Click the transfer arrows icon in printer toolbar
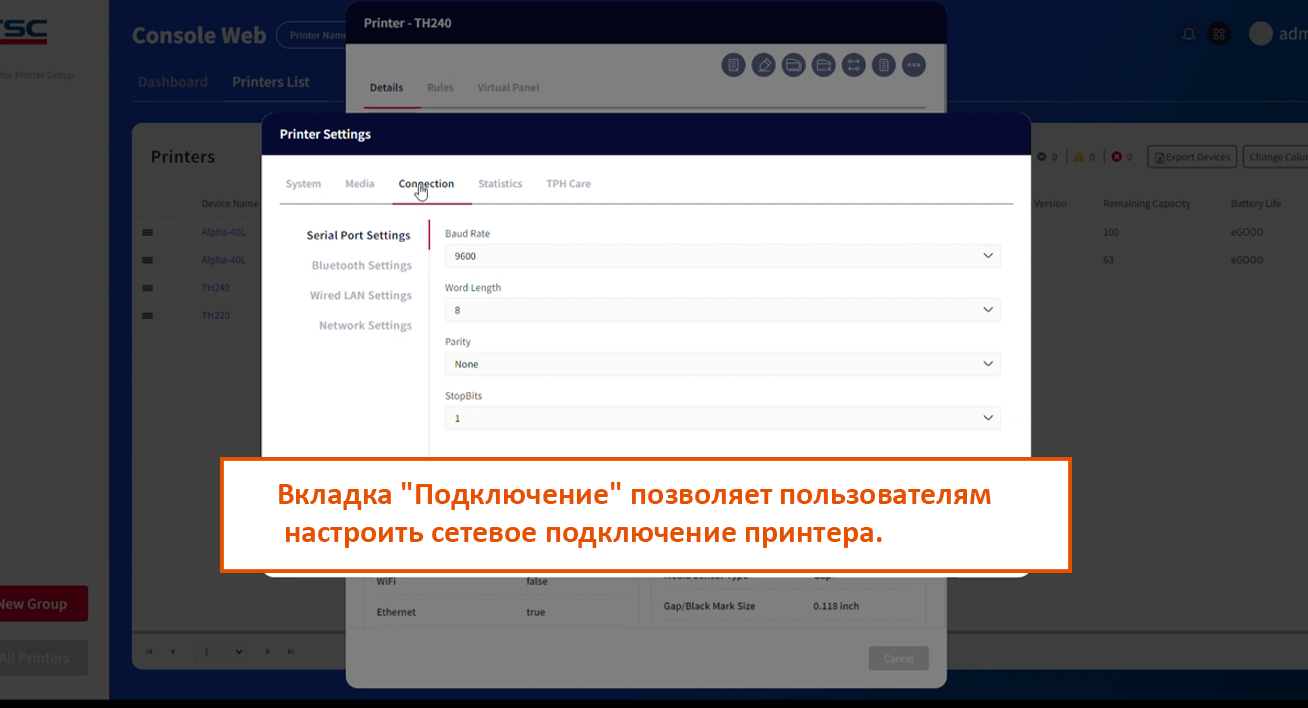The height and width of the screenshot is (708, 1308). [x=853, y=65]
